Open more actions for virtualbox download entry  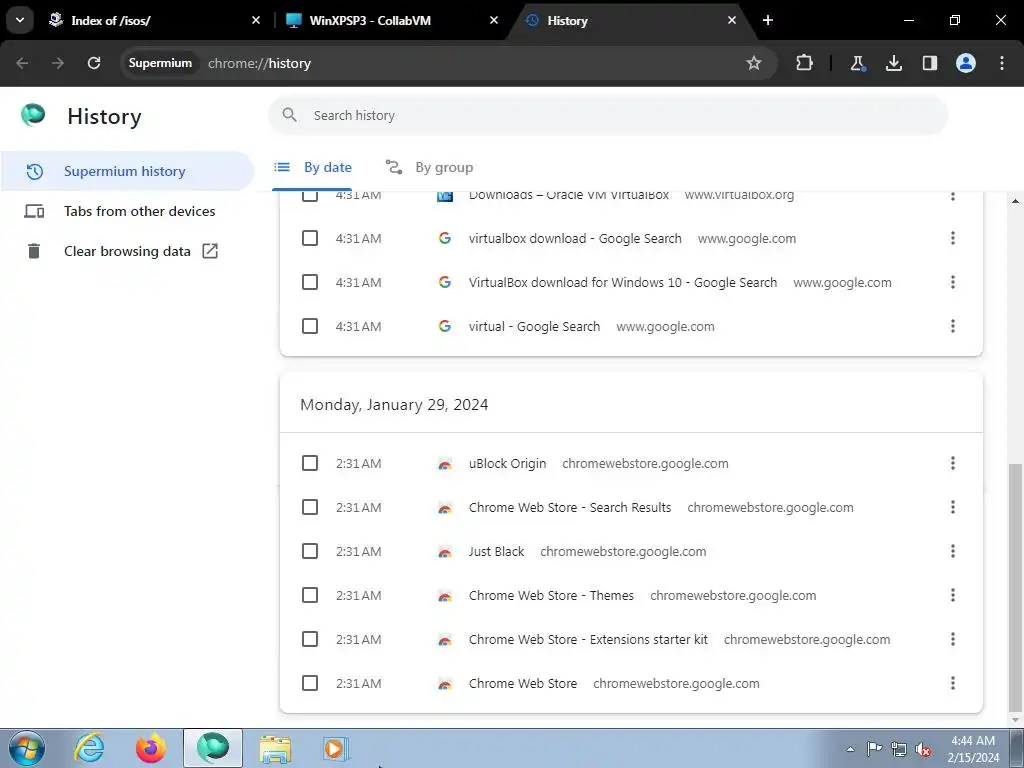click(x=953, y=238)
